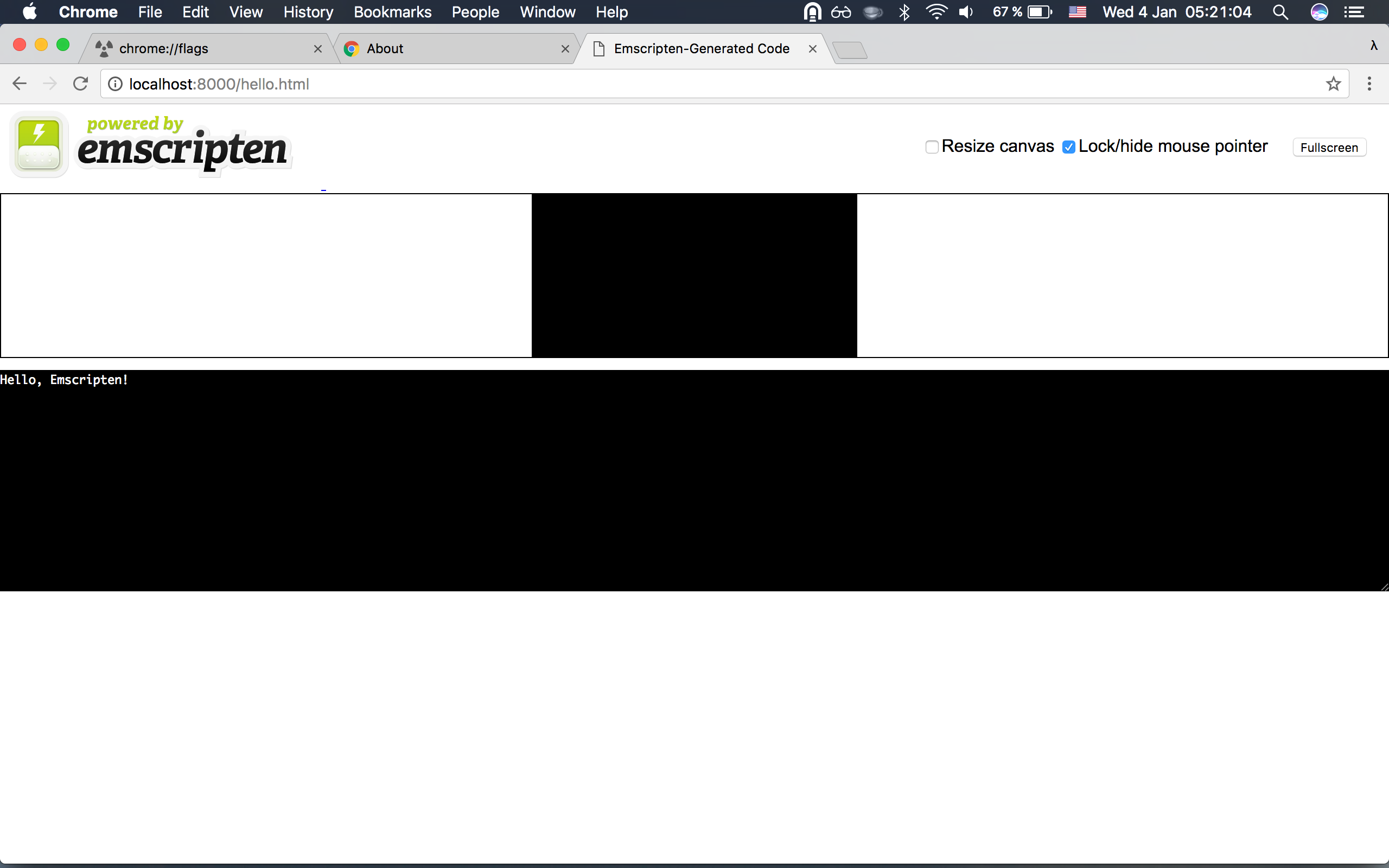Open Spotlight search magnifier
Viewport: 1389px width, 868px height.
[1280, 12]
